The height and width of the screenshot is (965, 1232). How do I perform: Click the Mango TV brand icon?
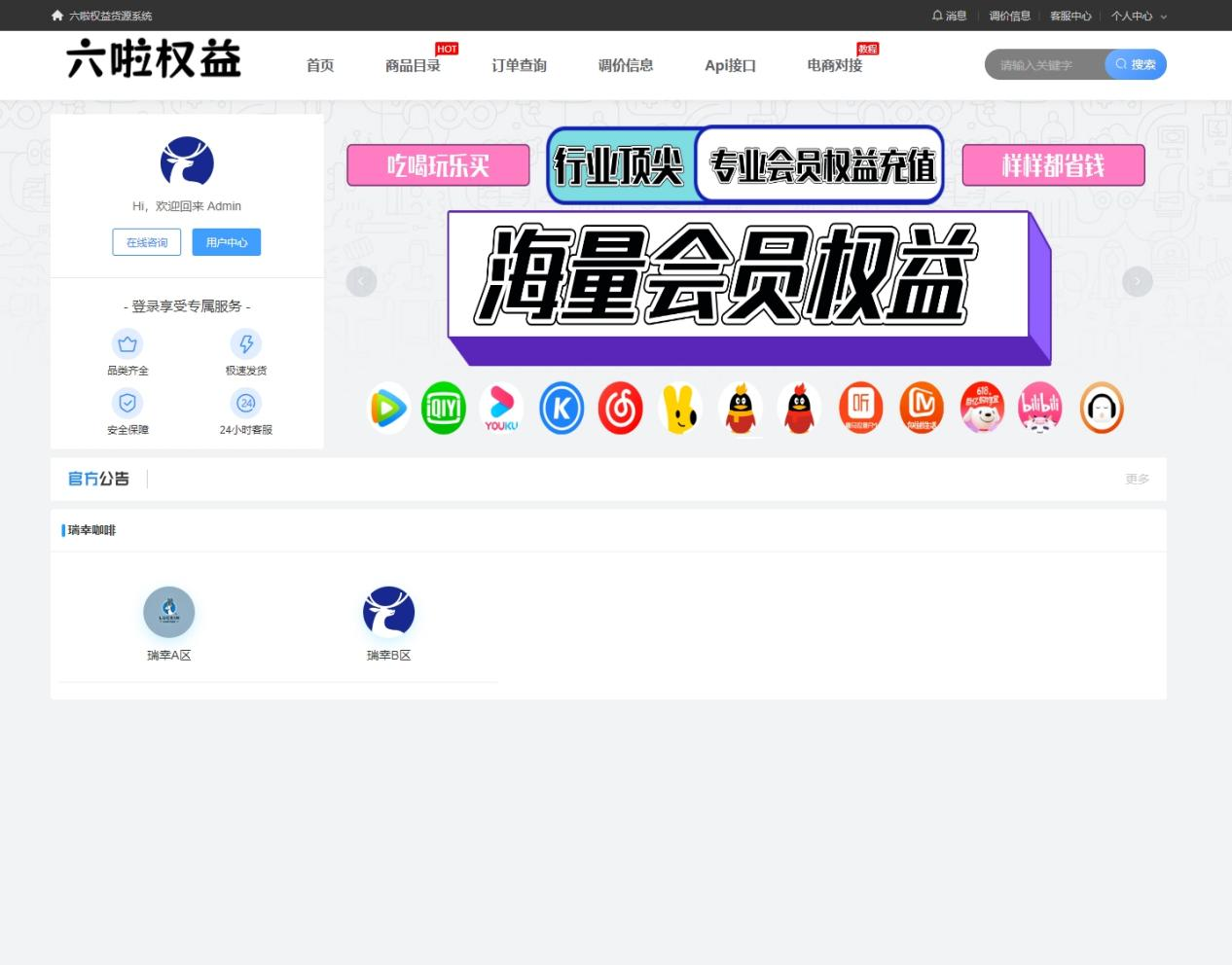922,408
